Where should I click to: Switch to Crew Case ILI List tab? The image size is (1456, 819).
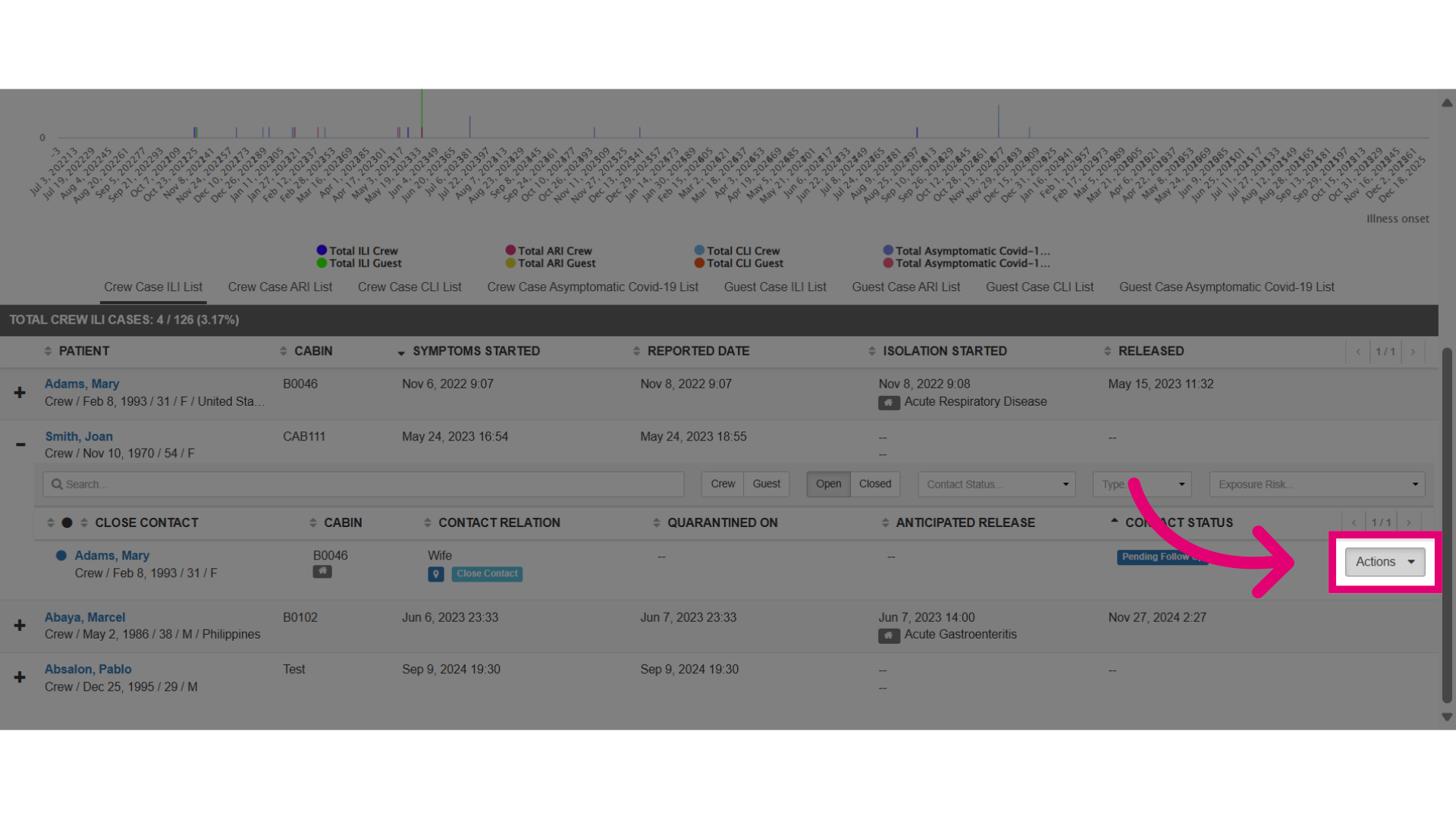[153, 287]
